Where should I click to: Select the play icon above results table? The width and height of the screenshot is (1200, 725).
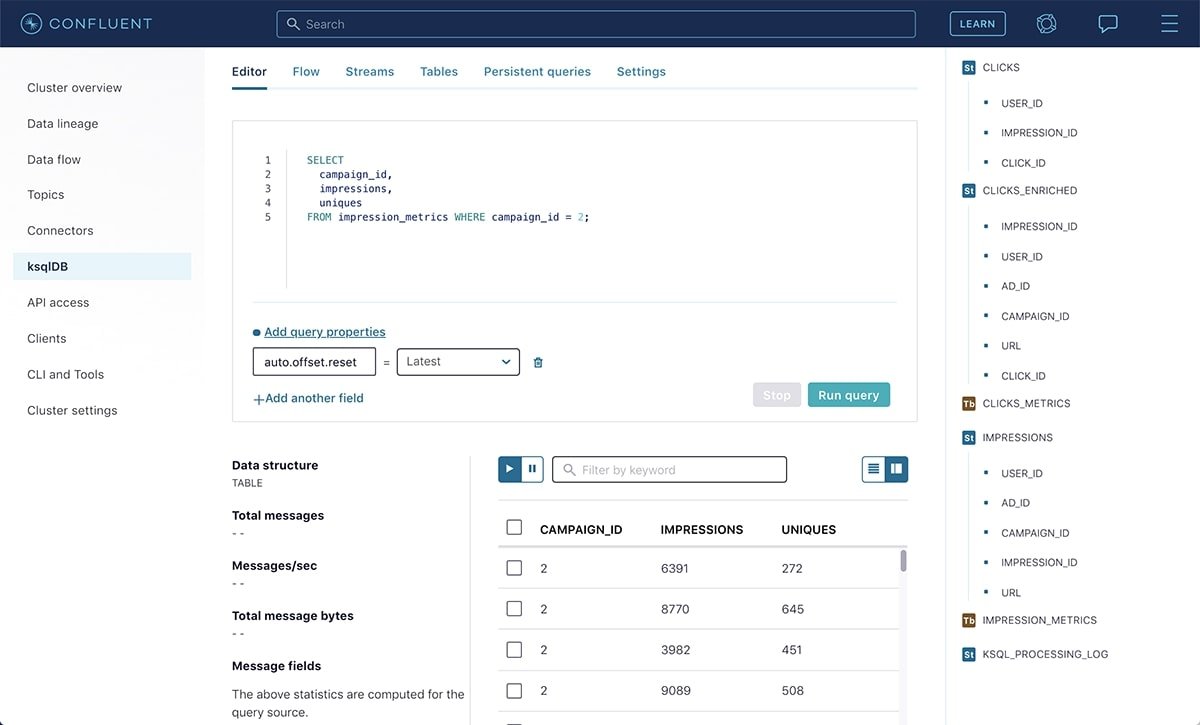click(509, 468)
